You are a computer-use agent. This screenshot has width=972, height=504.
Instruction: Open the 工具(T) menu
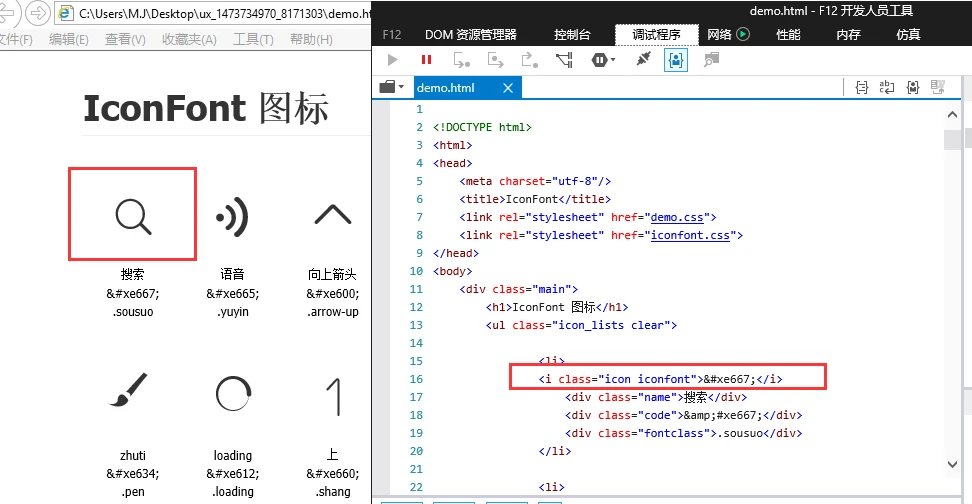coord(253,40)
